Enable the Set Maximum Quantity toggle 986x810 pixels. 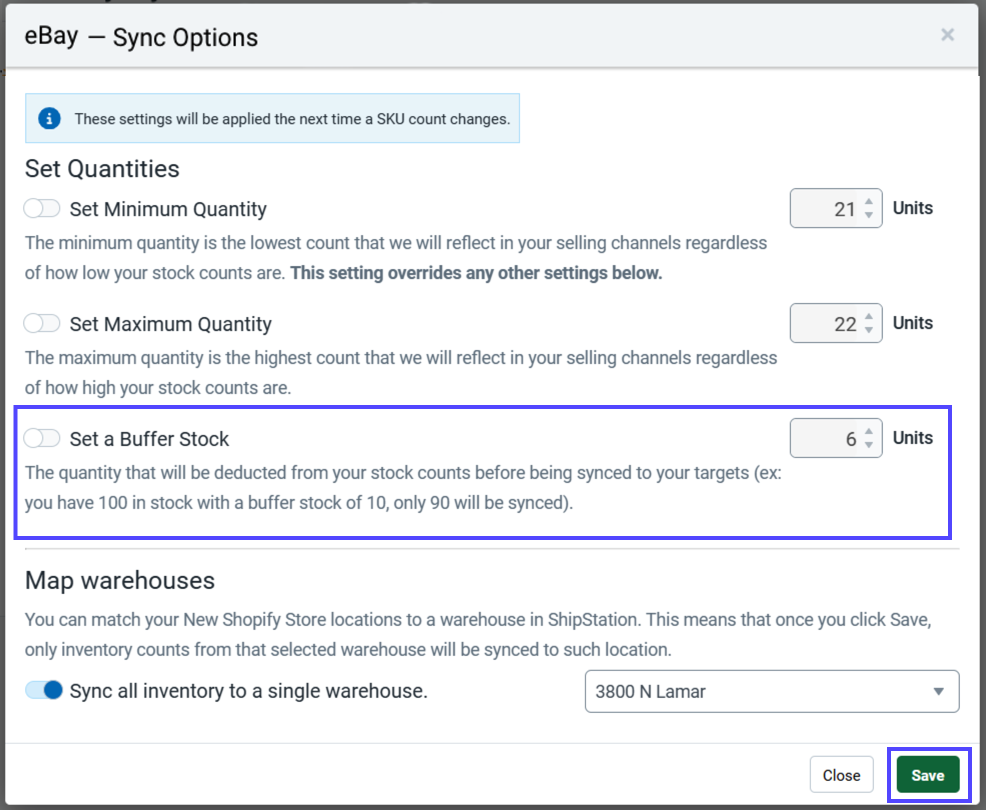pos(42,323)
